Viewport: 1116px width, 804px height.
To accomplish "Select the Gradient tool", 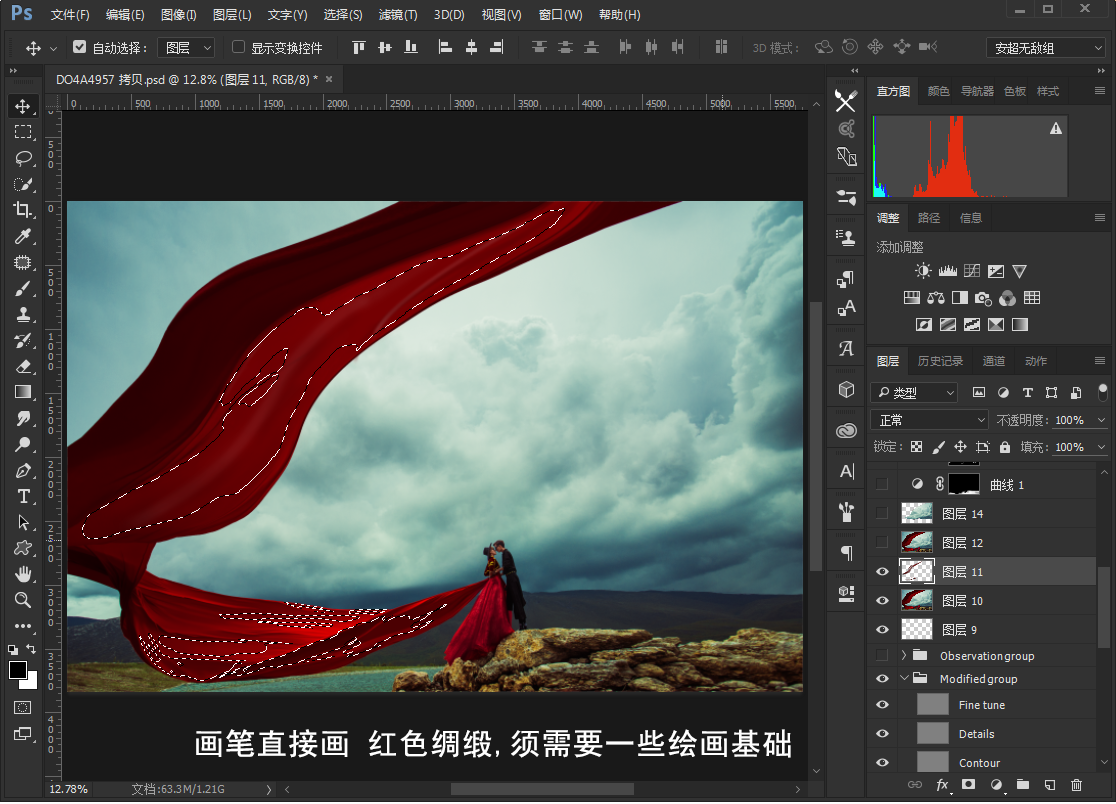I will 23,392.
